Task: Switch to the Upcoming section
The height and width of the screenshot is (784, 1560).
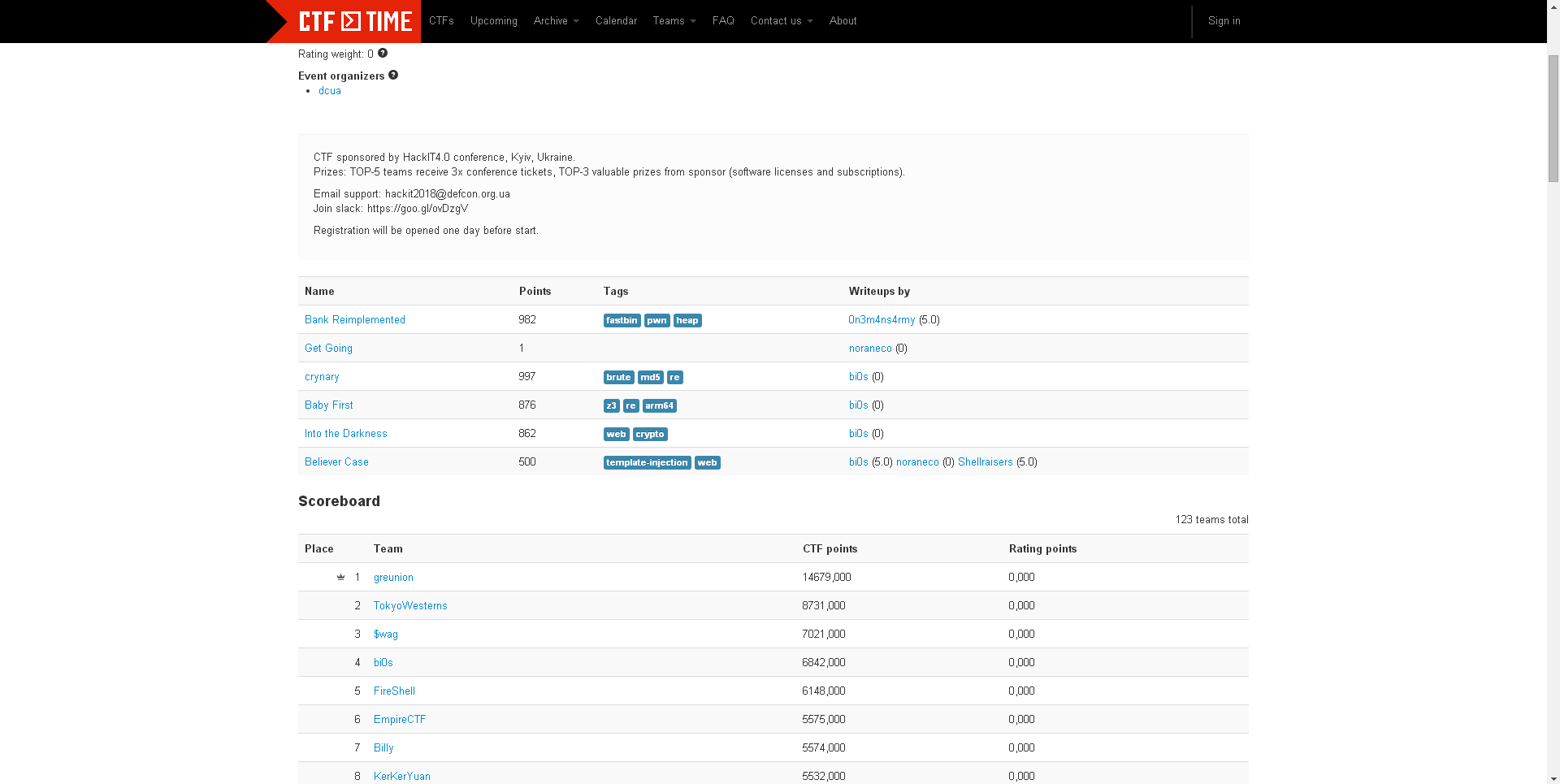Action: pos(493,20)
